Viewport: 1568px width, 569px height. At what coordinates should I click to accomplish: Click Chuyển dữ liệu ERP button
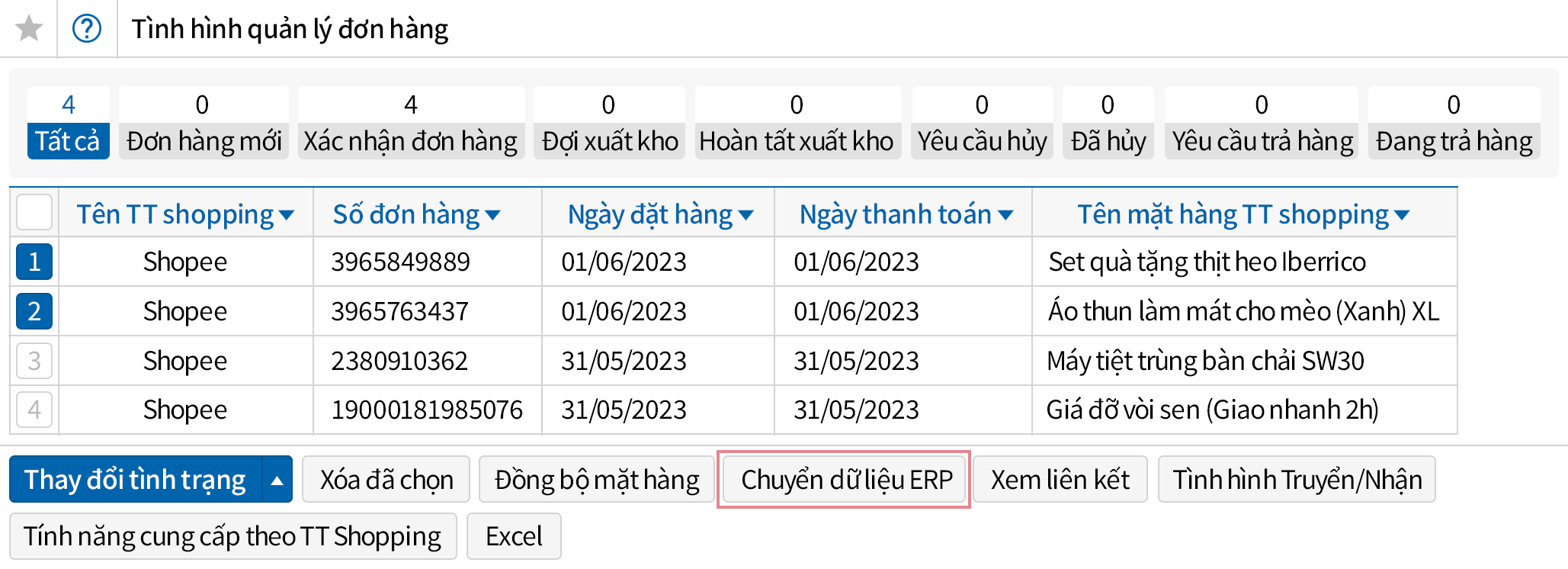coord(846,480)
